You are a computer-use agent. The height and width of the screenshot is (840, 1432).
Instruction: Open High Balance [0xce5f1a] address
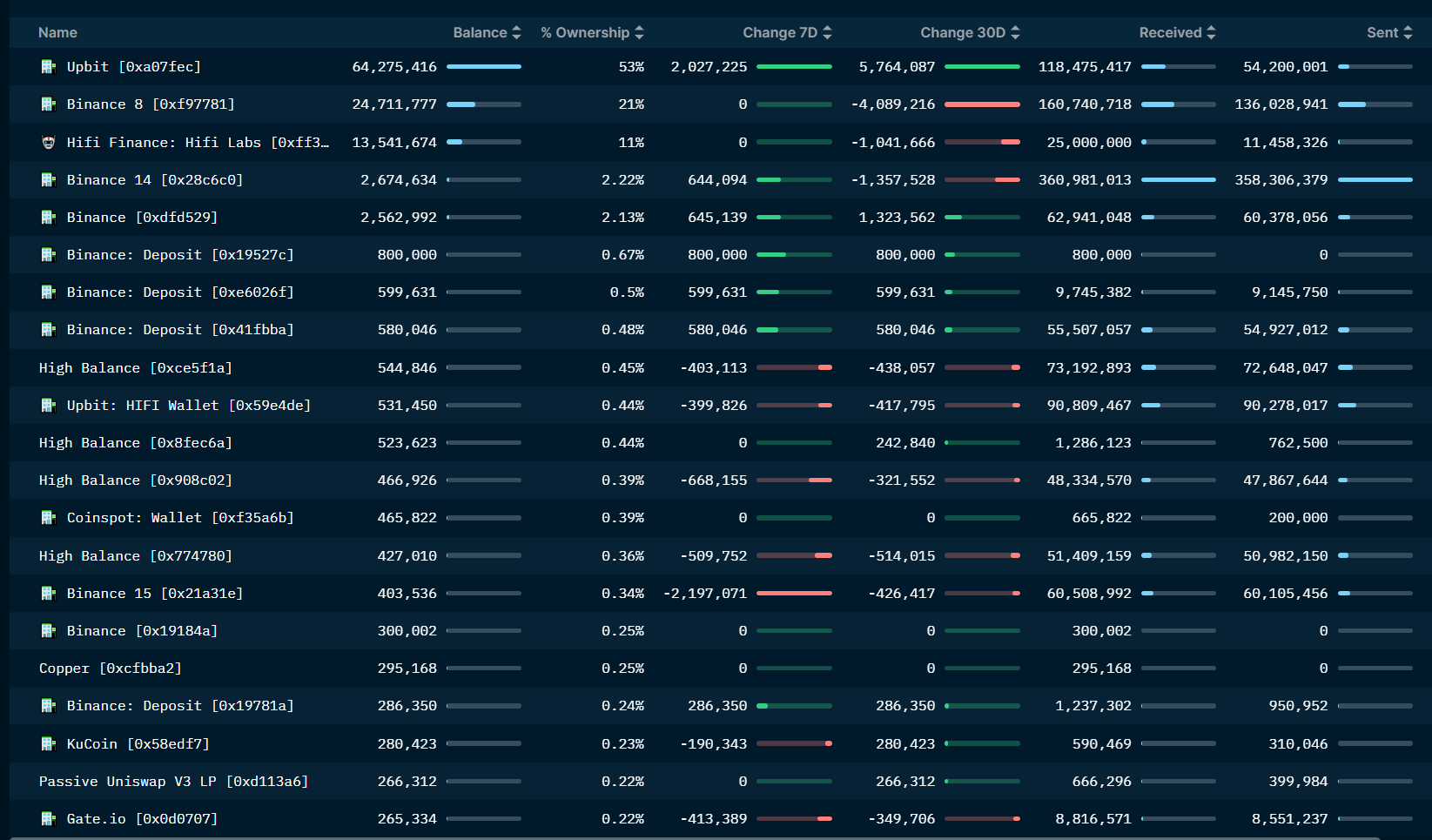pos(135,368)
